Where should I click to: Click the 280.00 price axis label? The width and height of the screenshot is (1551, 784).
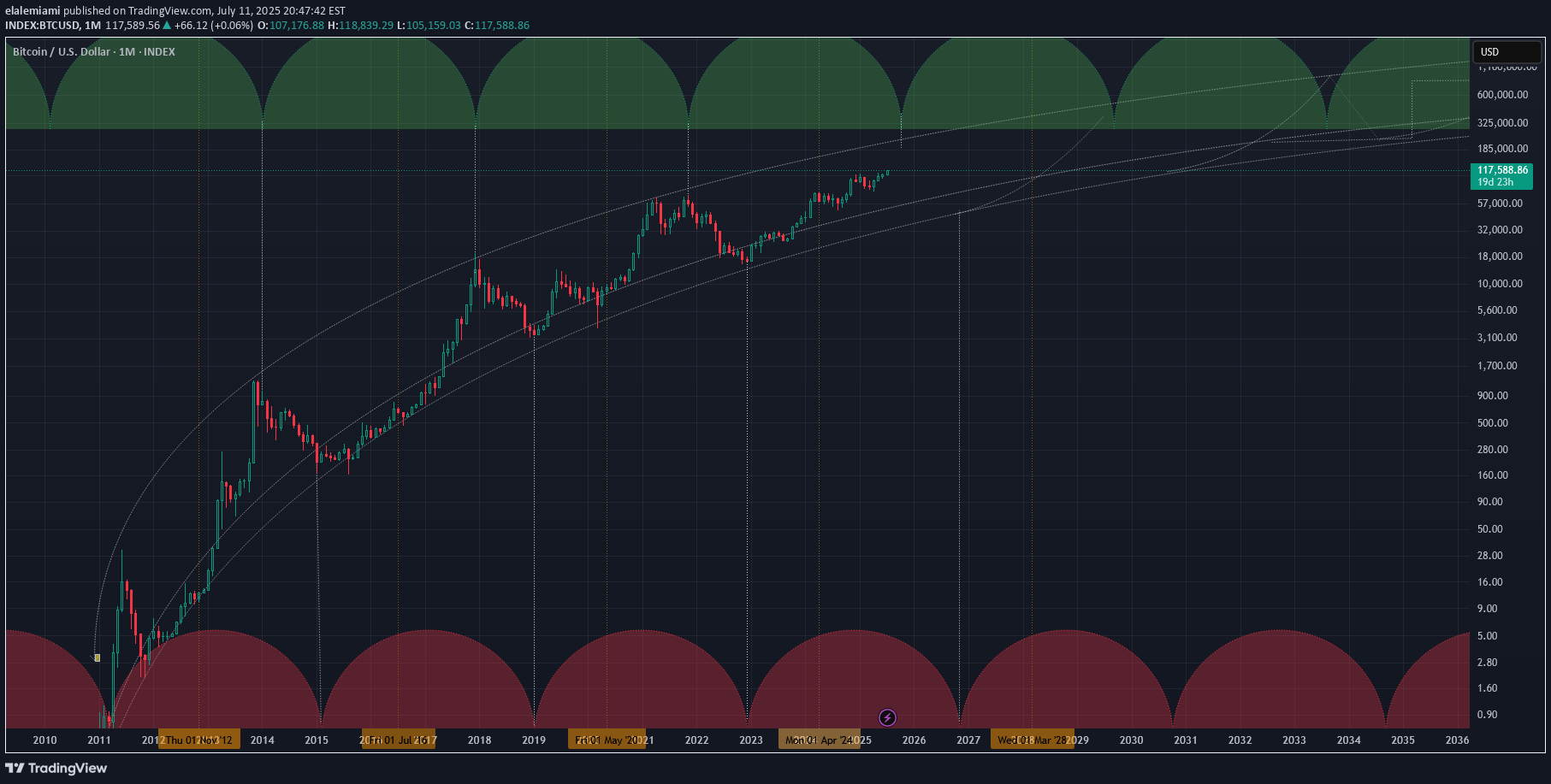1493,450
